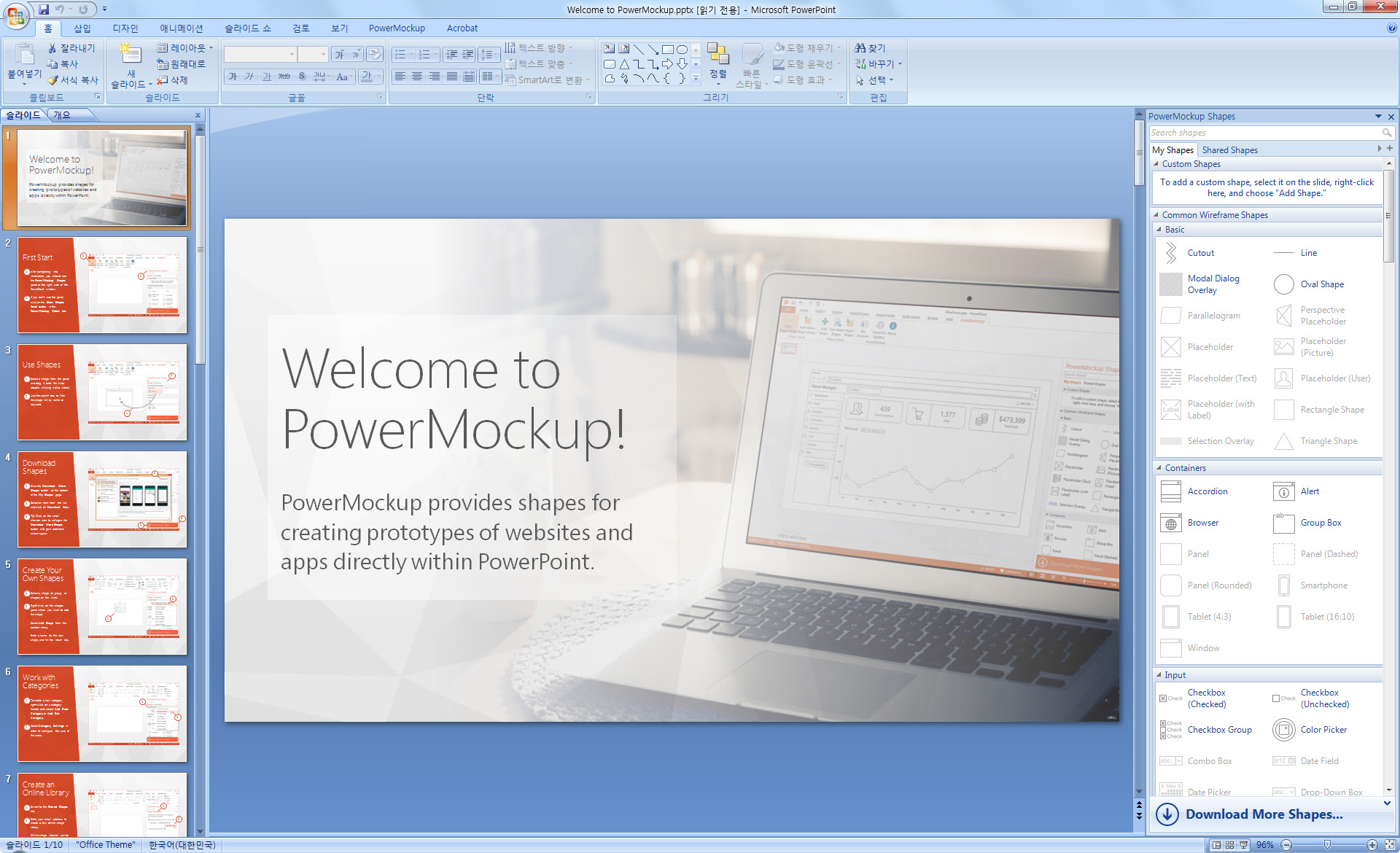This screenshot has height=853, width=1400.
Task: Open the Layout (레이아웃) dropdown
Action: [x=185, y=48]
